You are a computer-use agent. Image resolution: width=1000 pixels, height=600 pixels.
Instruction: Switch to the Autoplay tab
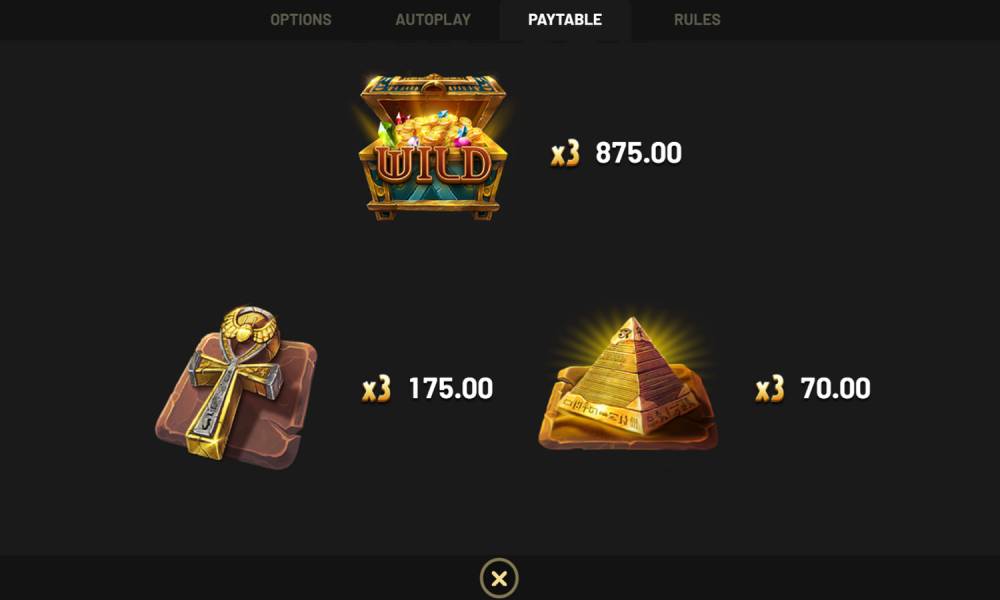click(432, 20)
